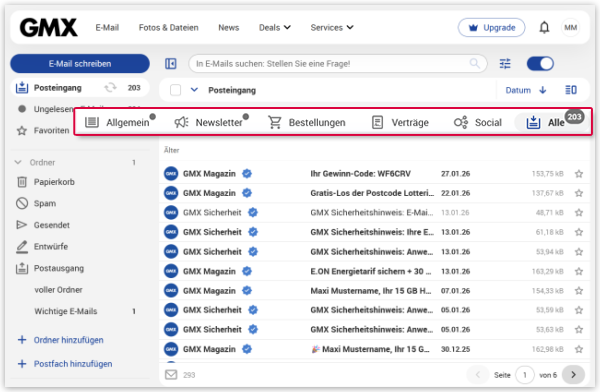
Task: Click Postfach hinzufügen
Action: click(x=65, y=364)
